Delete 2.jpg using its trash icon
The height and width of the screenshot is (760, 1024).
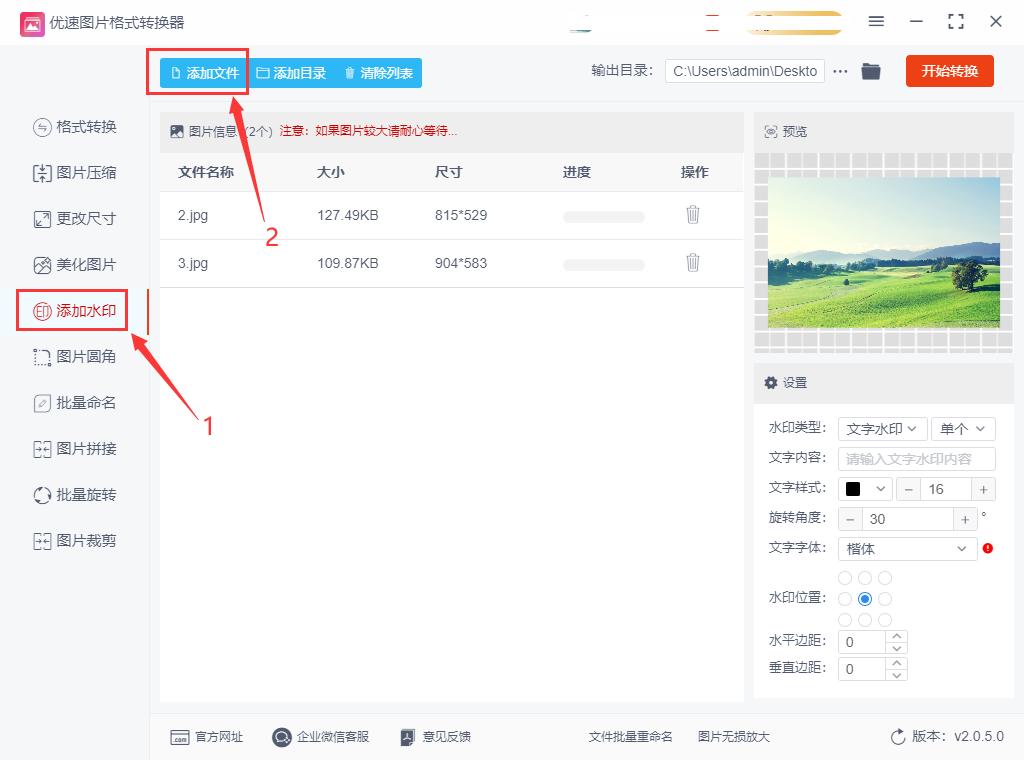click(x=693, y=214)
